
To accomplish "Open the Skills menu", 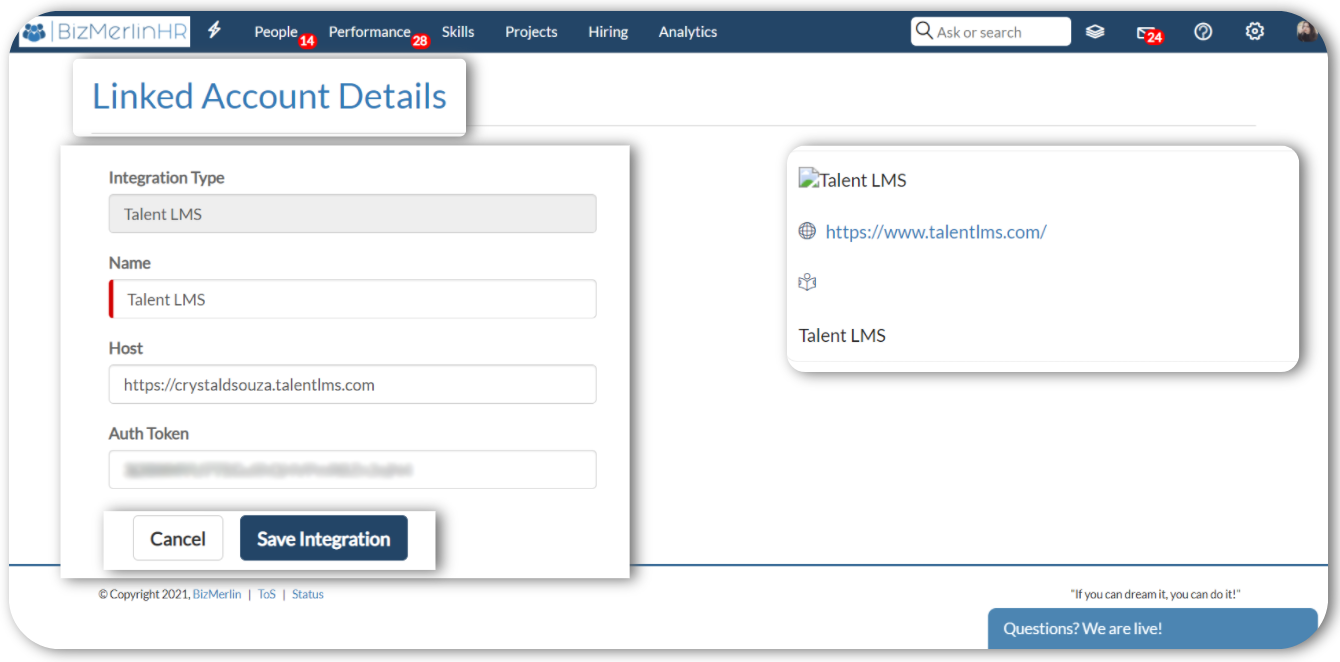I will coord(458,32).
